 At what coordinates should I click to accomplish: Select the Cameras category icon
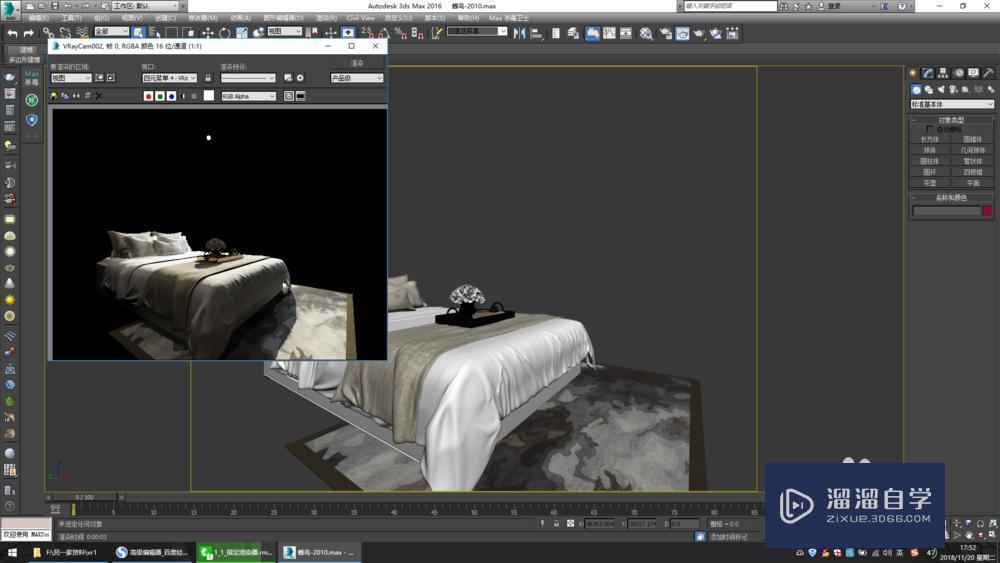click(x=952, y=89)
